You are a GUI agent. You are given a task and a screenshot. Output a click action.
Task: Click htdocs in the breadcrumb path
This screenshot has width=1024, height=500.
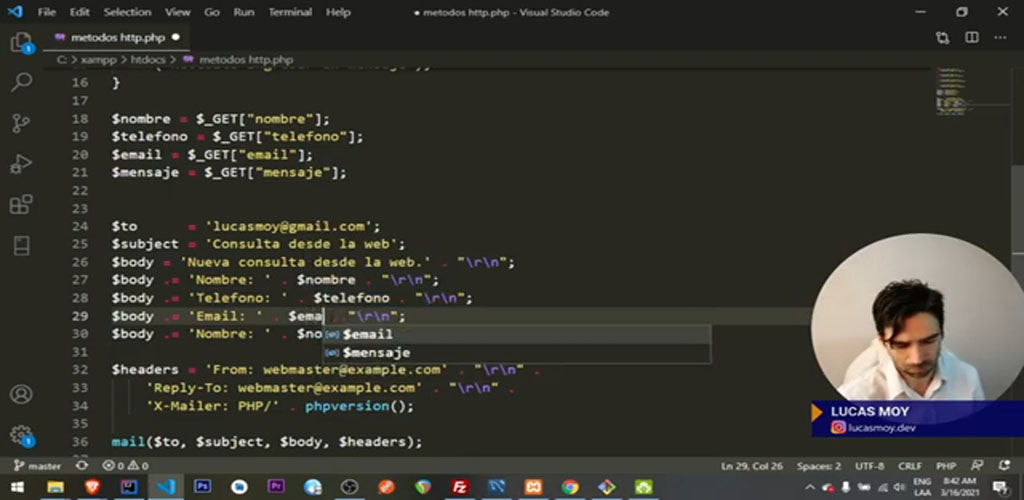click(148, 59)
